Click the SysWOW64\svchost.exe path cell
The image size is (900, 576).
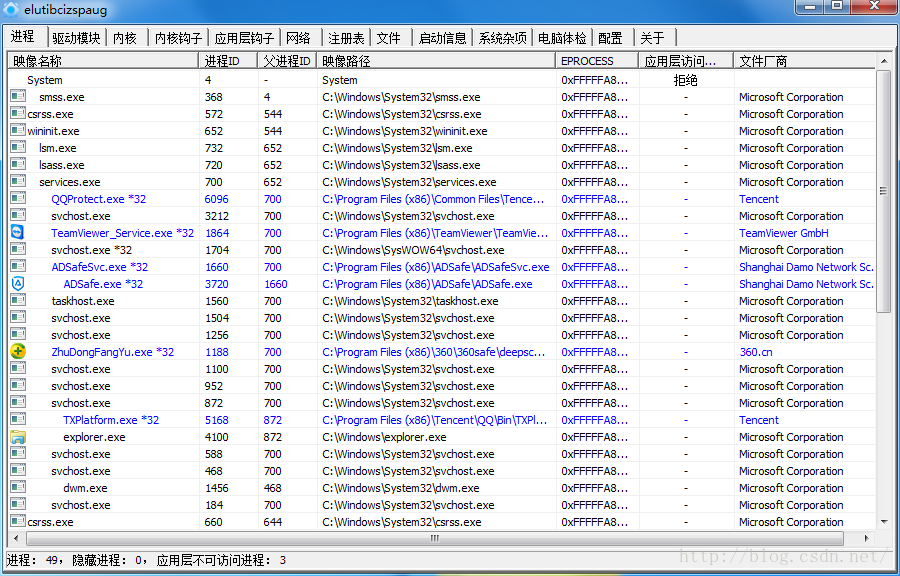pyautogui.click(x=413, y=250)
